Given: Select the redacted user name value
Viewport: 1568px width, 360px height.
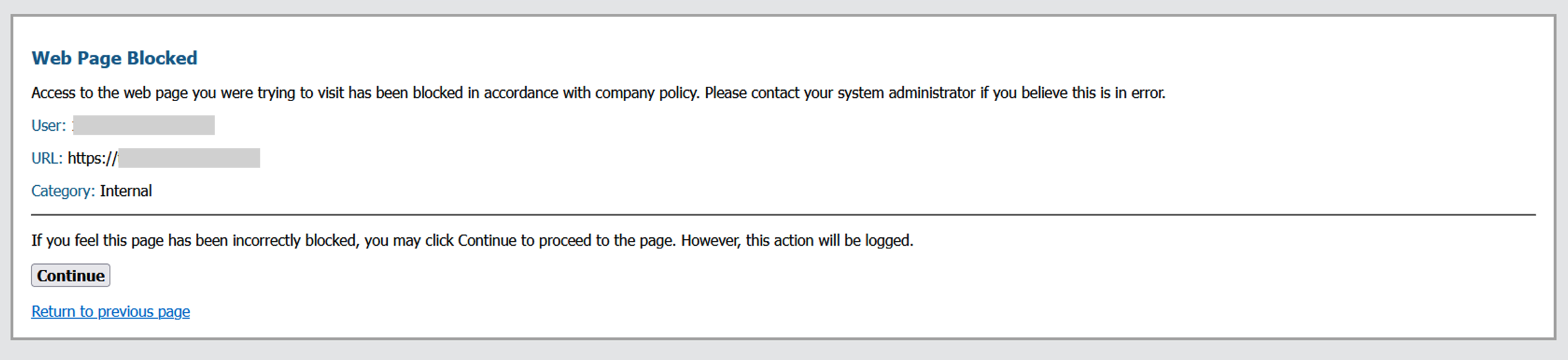Looking at the screenshot, I should (144, 125).
